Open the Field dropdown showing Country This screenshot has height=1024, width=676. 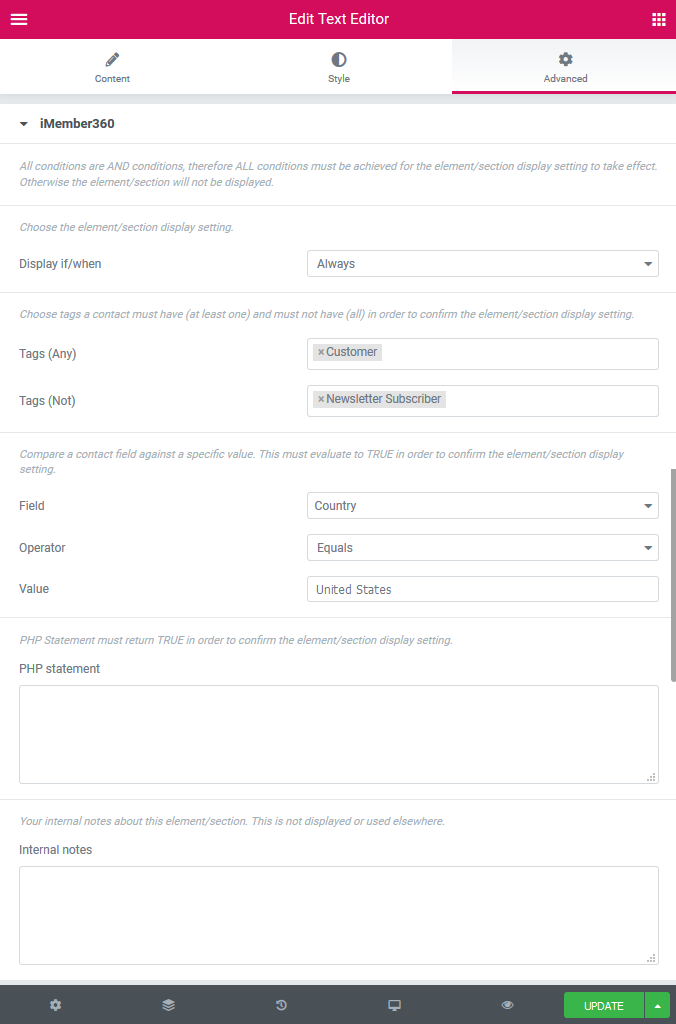click(482, 505)
